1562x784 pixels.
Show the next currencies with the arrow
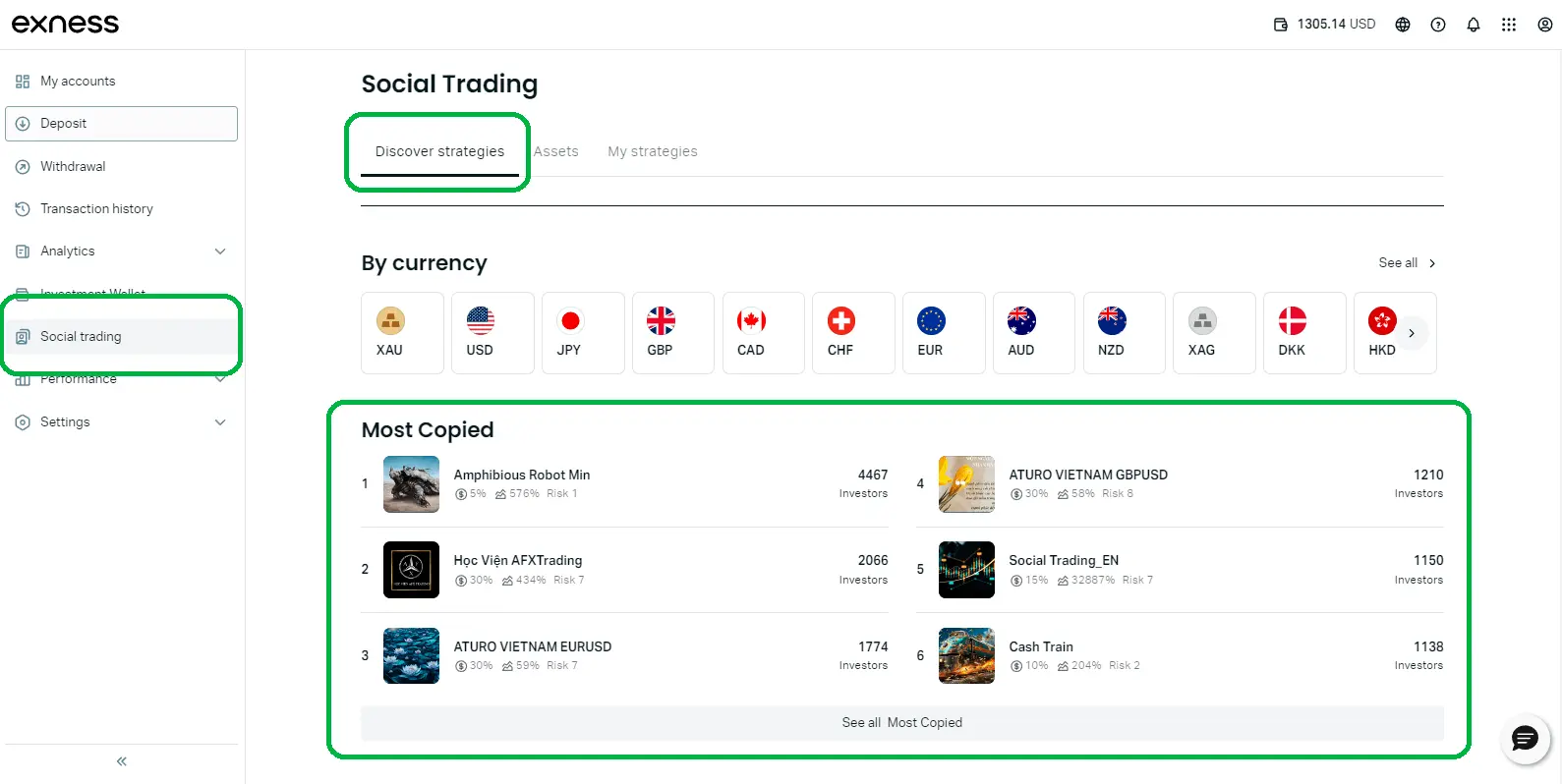[x=1412, y=333]
